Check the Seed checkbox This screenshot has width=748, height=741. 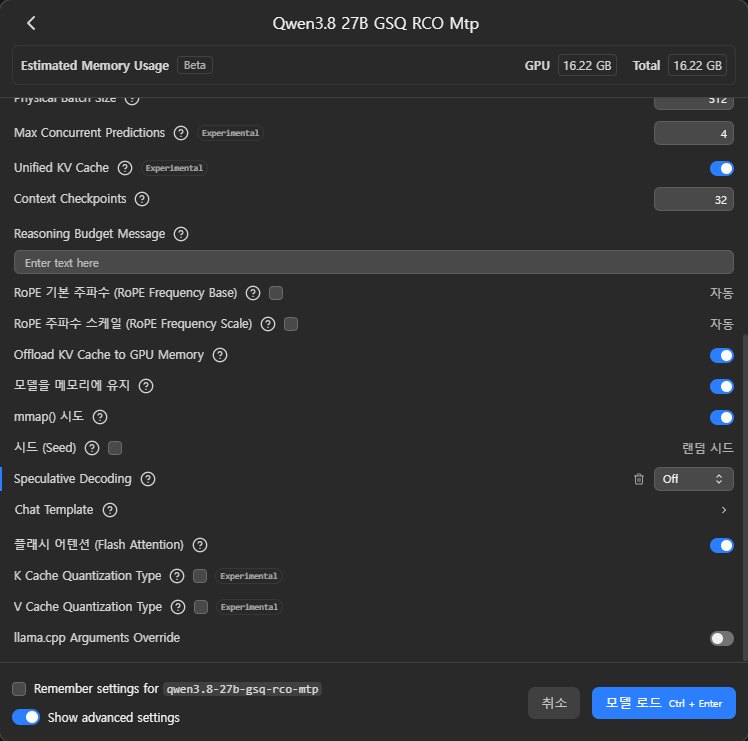coord(115,448)
